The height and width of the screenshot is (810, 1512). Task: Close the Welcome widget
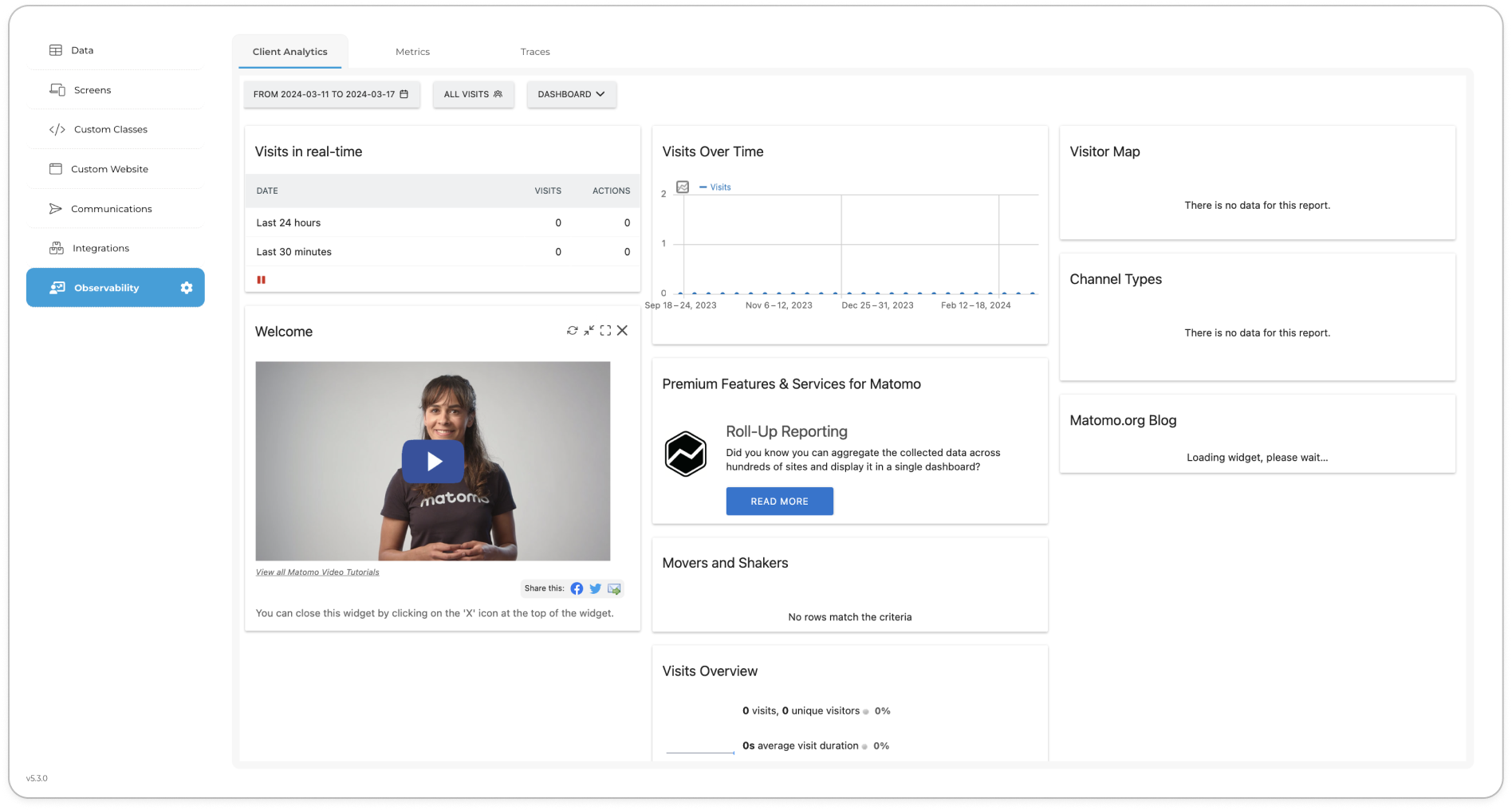623,331
